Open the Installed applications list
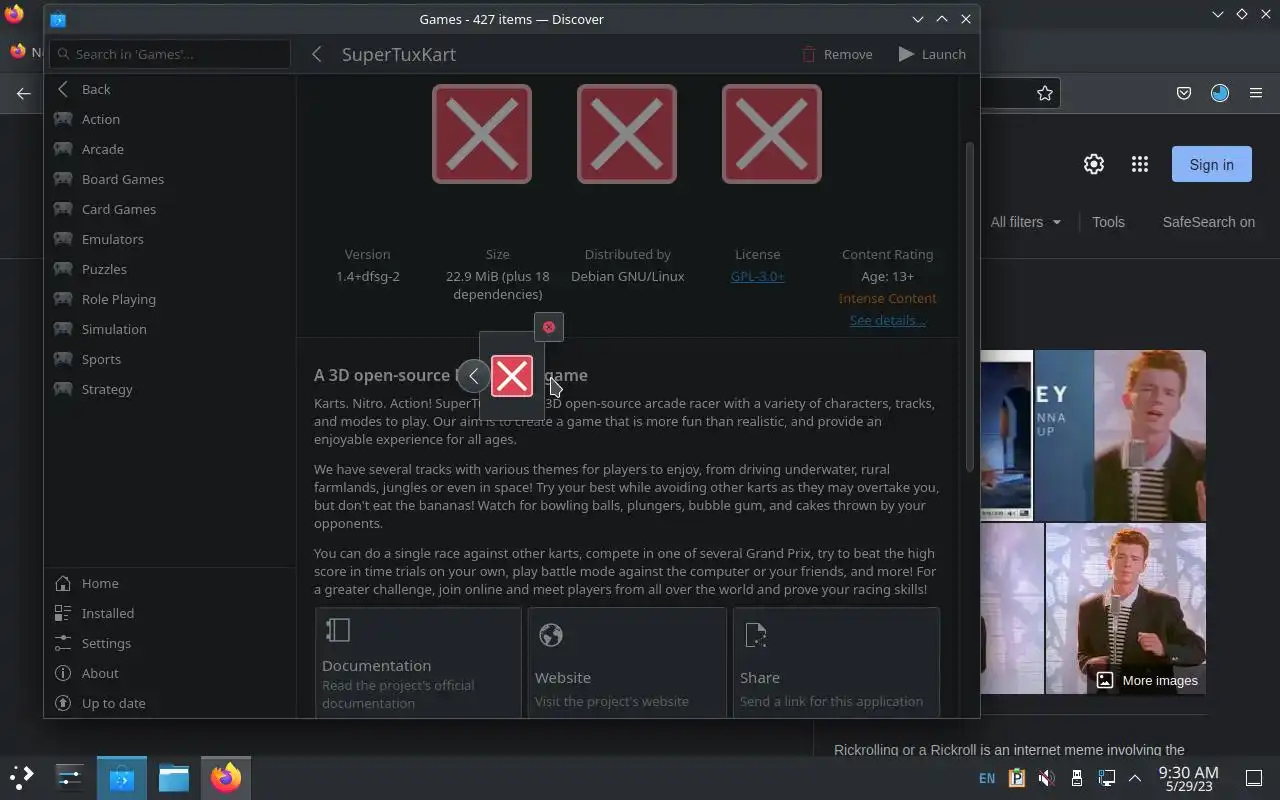The width and height of the screenshot is (1280, 800). coord(170,613)
